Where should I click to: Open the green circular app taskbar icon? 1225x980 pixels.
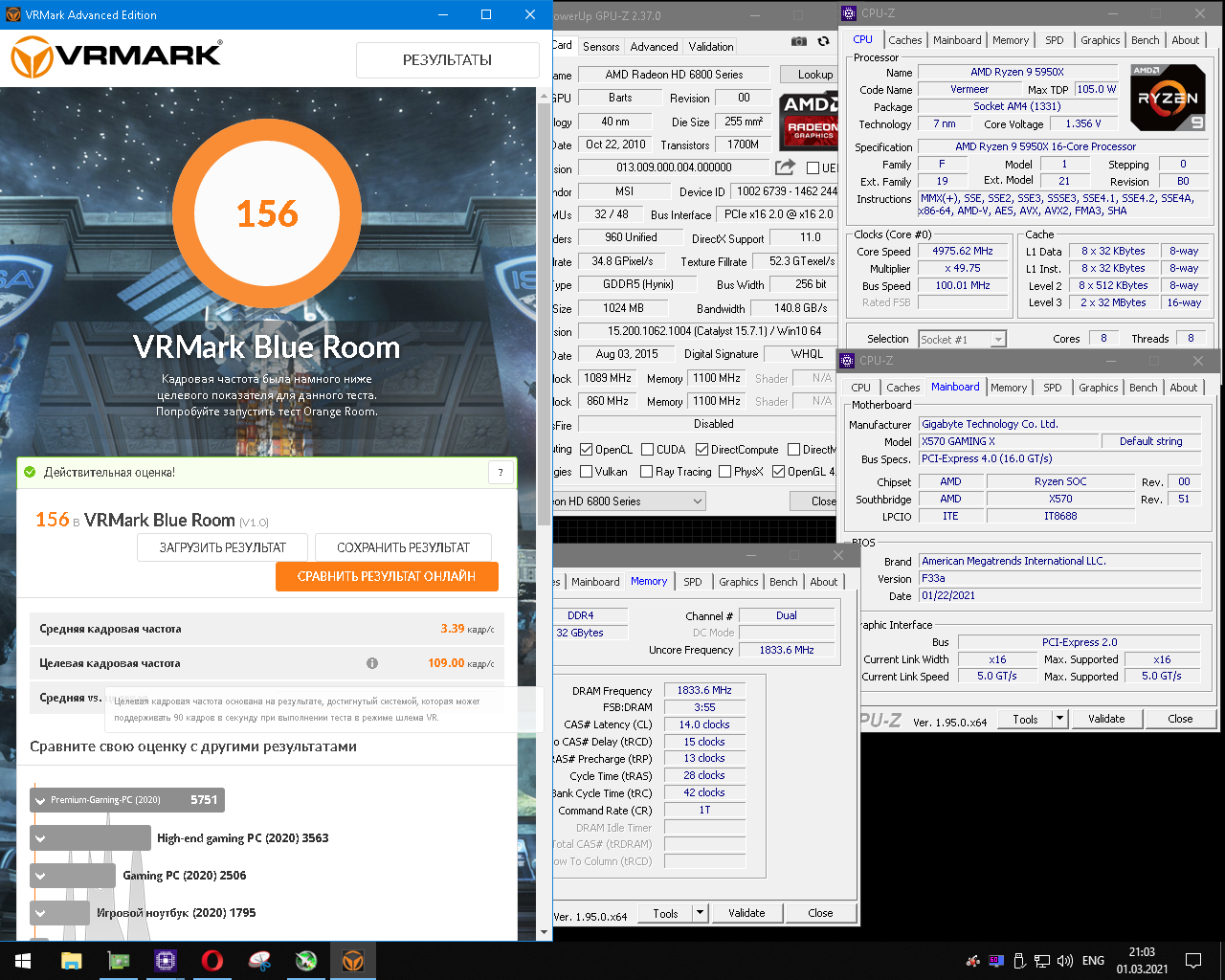305,961
